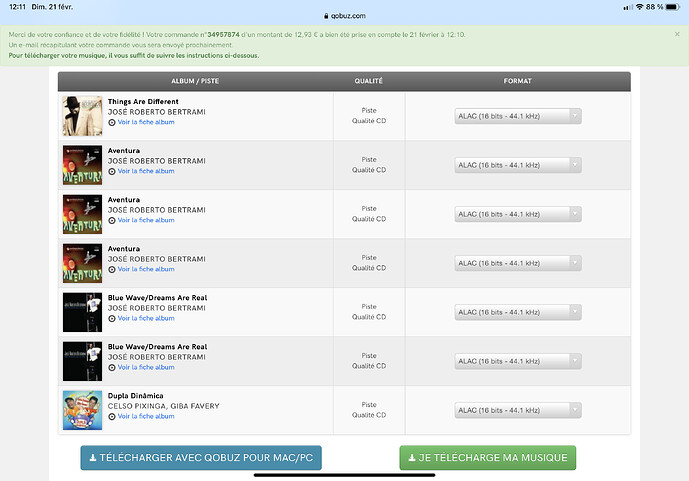Open the first Aventura album cover

[82, 165]
